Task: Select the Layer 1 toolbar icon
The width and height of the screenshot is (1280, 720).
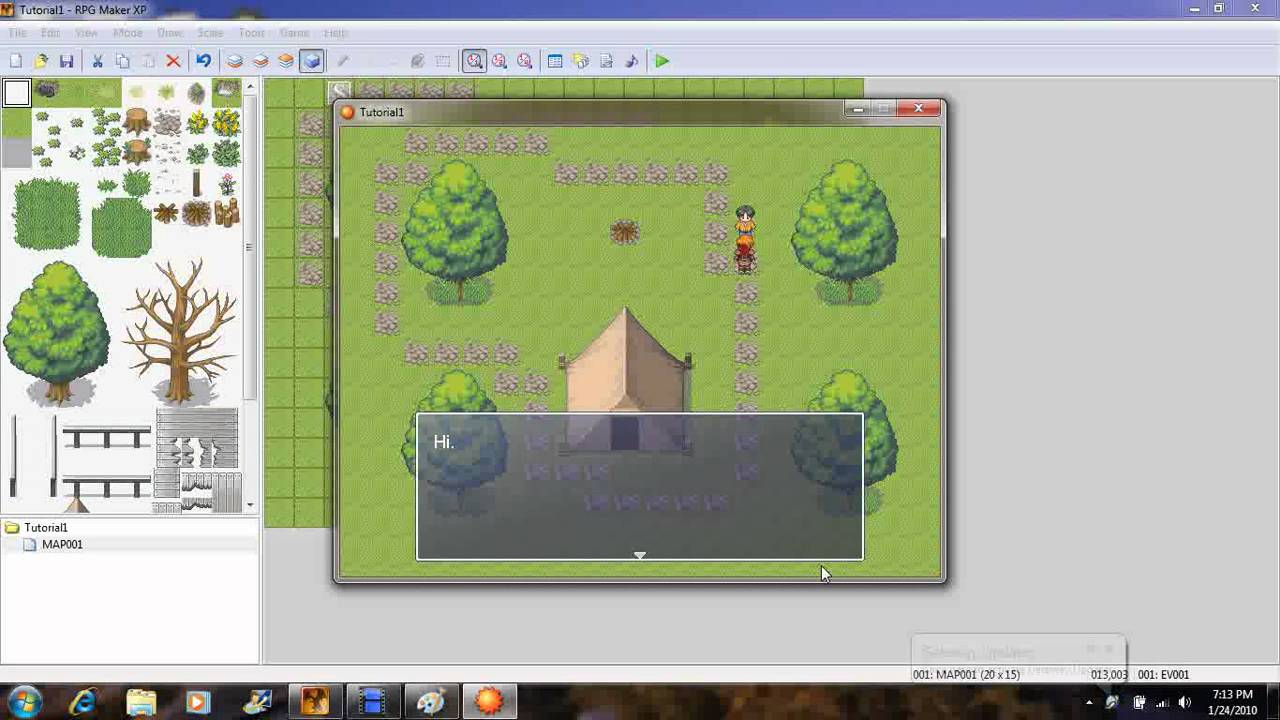Action: click(234, 61)
